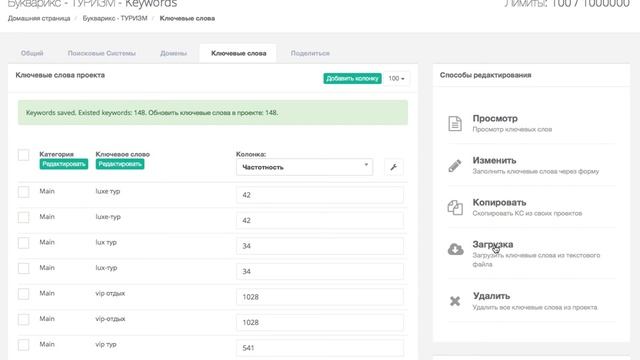This screenshot has height=360, width=640.
Task: Check the box for row 'lux тур'
Action: [x=23, y=243]
